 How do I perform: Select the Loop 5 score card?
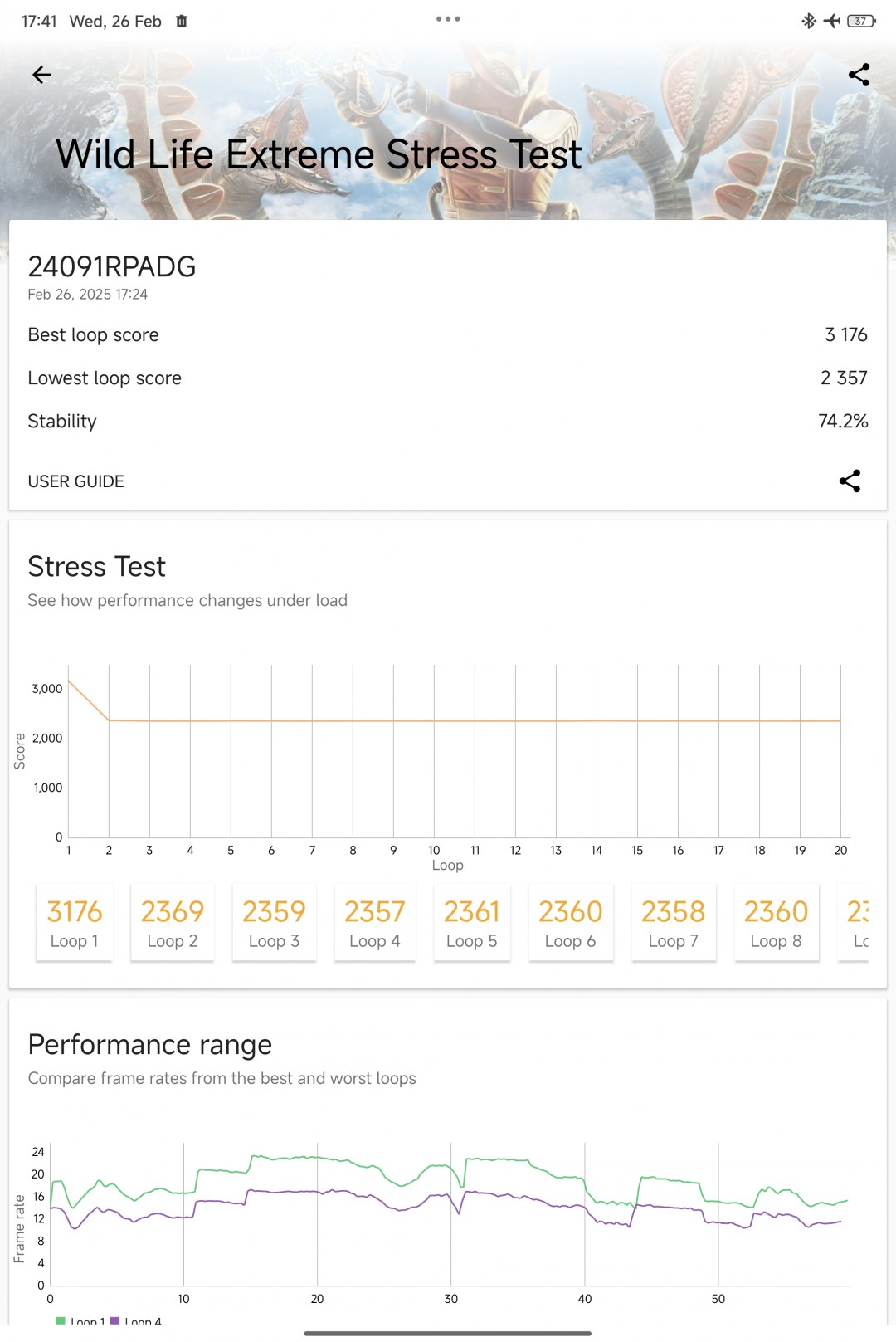tap(472, 923)
